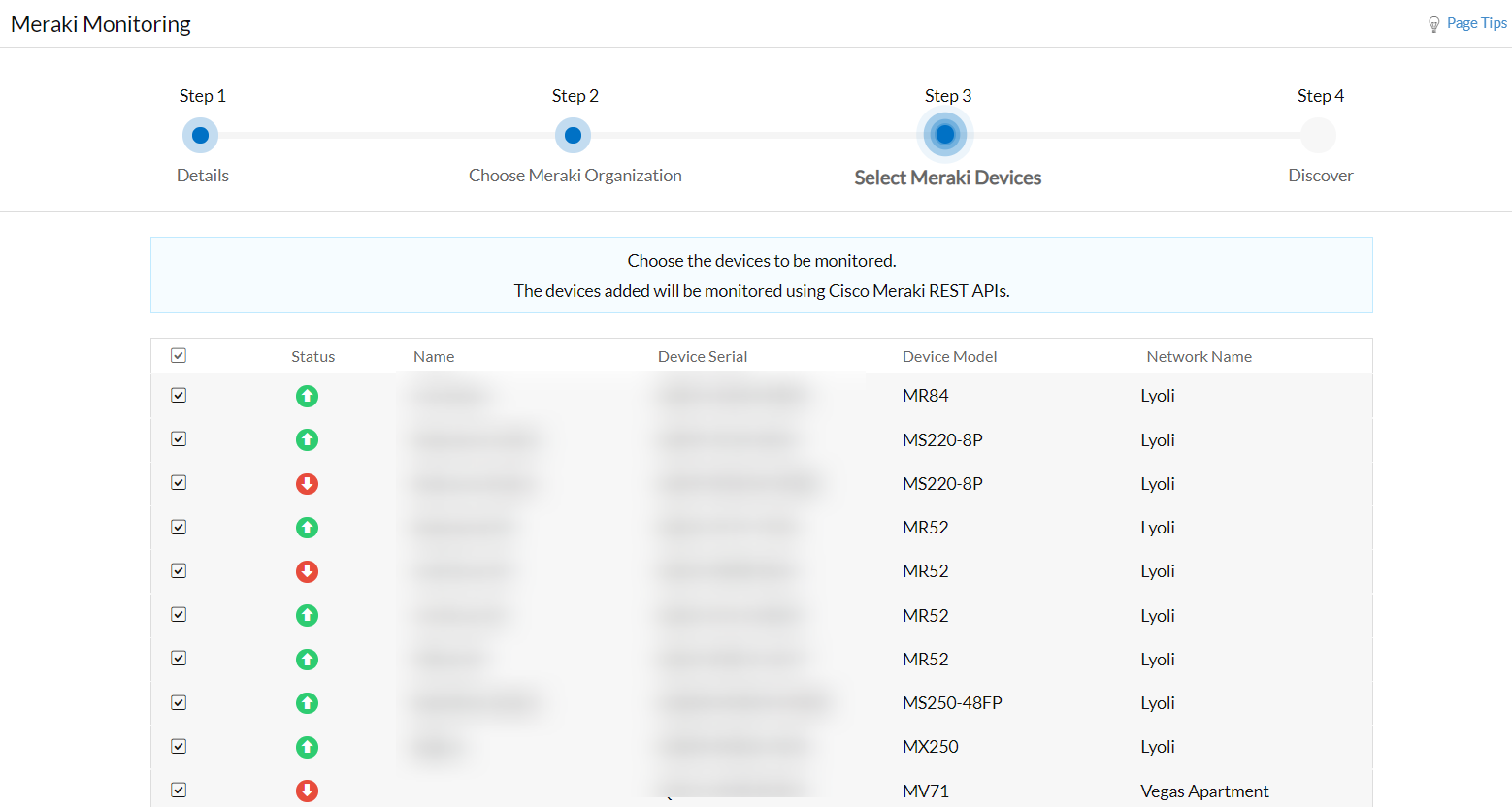Click the green up-status icon on the MR84 row
The width and height of the screenshot is (1512, 807).
coord(307,396)
